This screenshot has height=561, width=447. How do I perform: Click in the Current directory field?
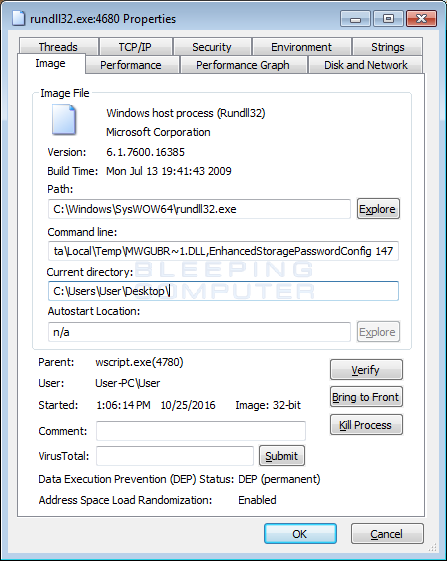(x=223, y=291)
